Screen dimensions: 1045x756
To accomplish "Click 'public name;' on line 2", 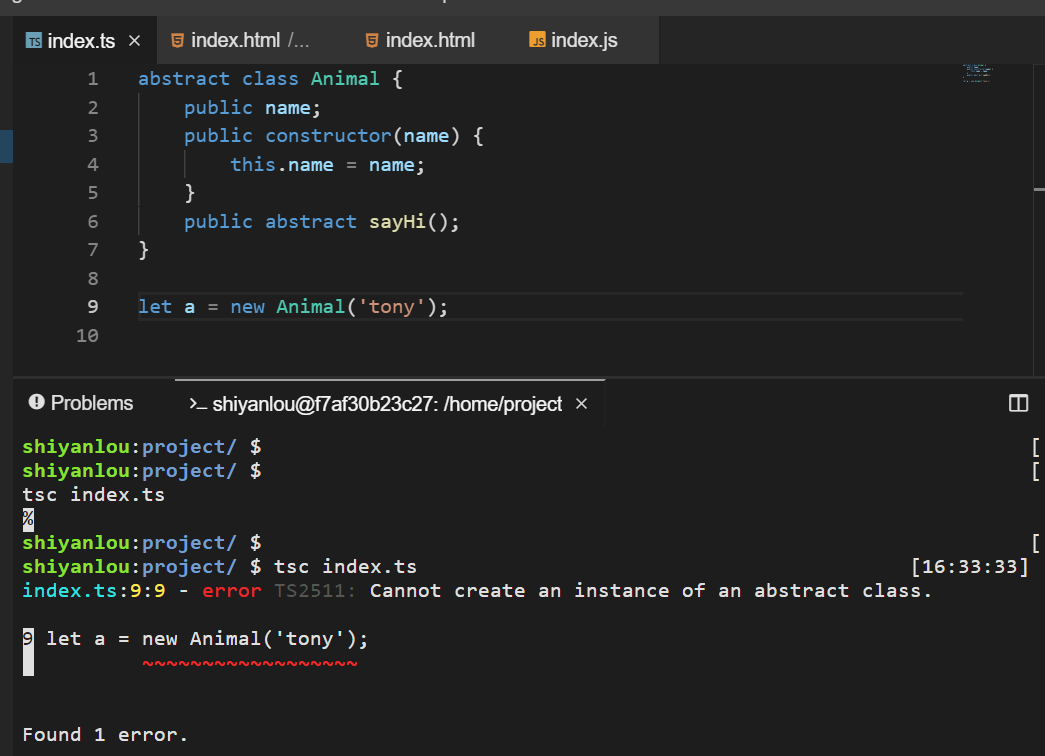I will [253, 107].
